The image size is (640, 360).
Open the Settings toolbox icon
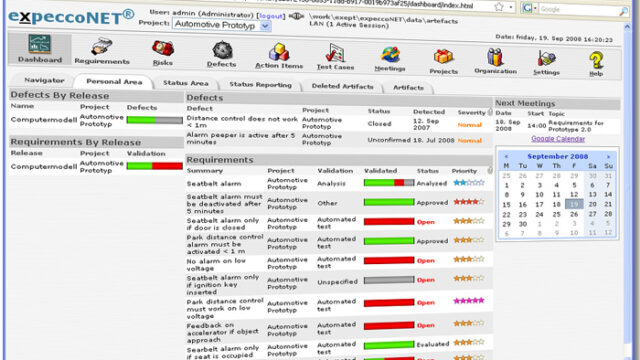point(547,59)
